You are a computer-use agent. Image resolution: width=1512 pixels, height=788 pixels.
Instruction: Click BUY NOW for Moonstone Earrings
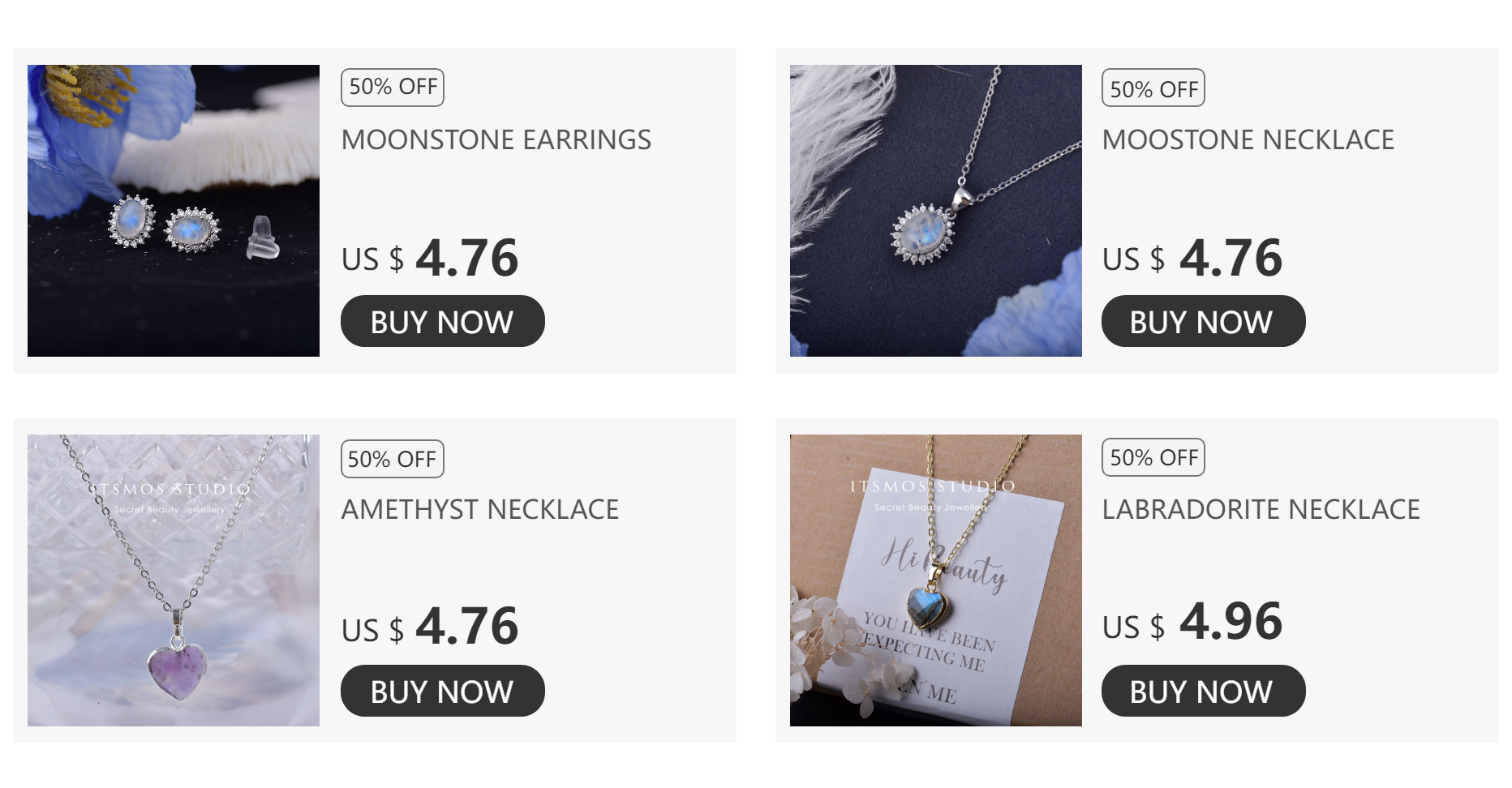coord(443,321)
